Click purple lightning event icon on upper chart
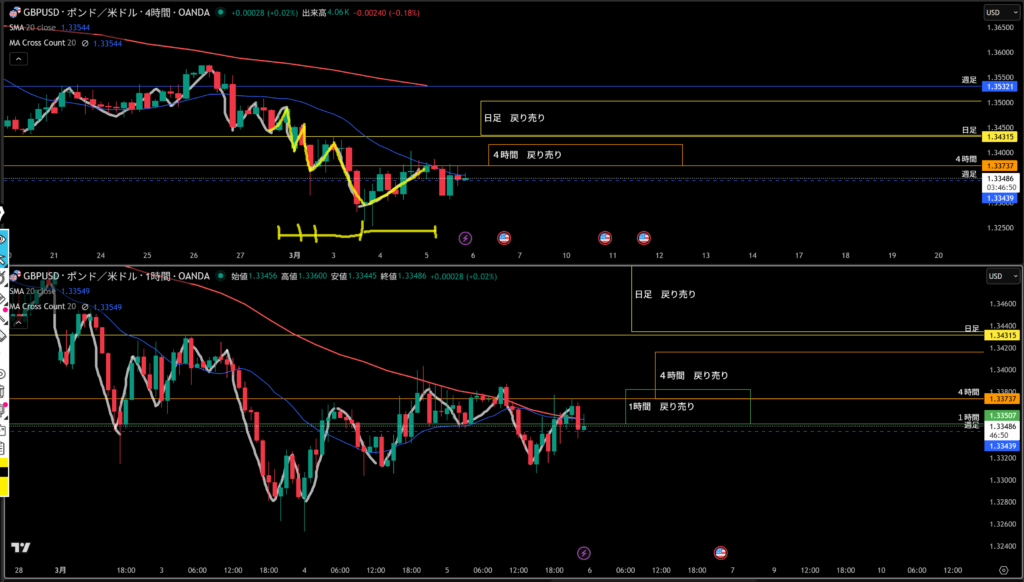 pos(465,238)
